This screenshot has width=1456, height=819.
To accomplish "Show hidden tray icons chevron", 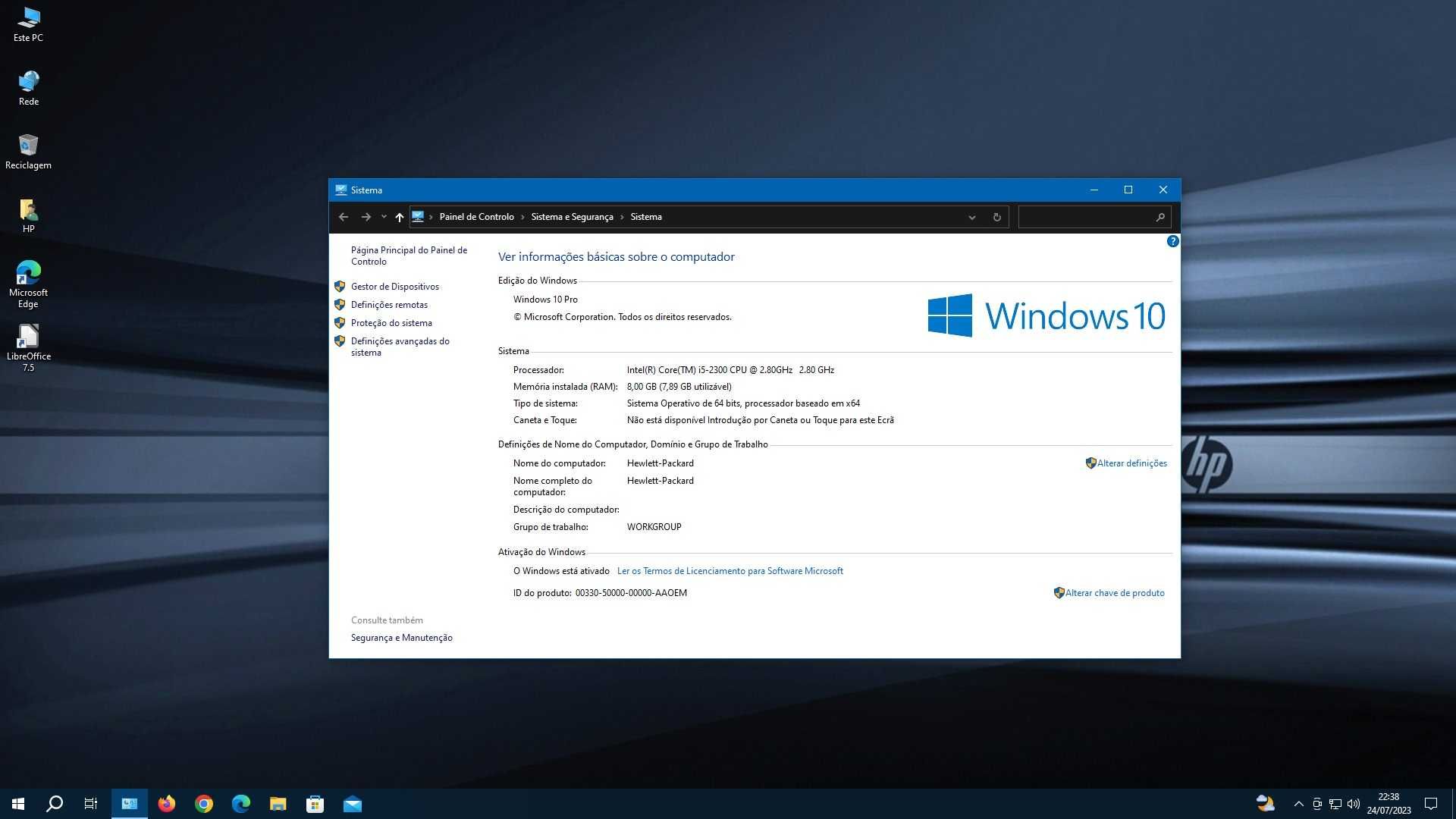I will [x=1298, y=804].
